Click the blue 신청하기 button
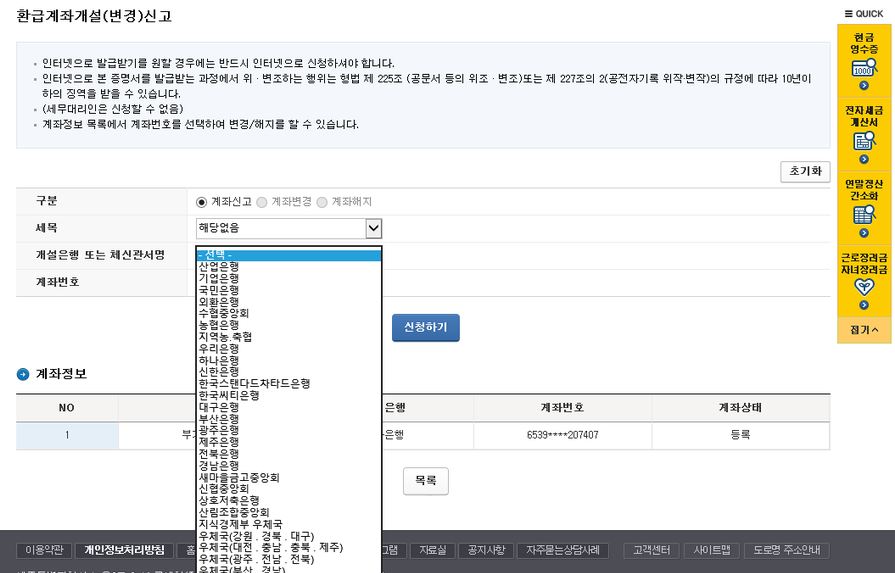Screen dimensions: 895x573 pos(425,328)
